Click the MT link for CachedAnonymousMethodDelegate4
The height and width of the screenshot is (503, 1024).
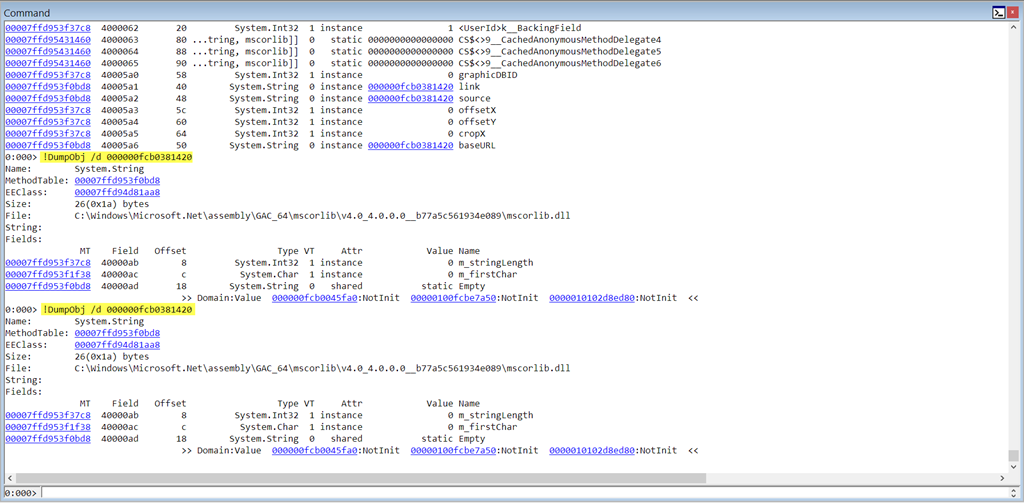point(47,40)
